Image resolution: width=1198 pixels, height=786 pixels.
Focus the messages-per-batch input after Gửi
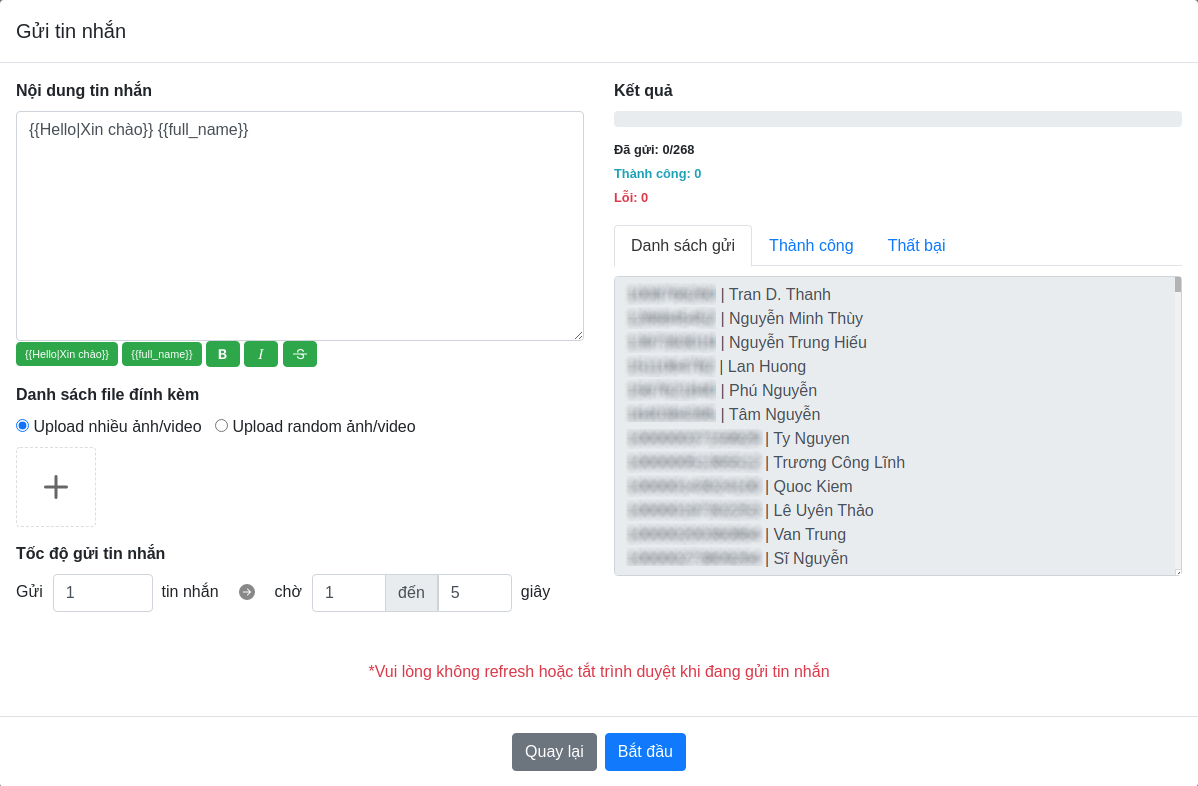pos(102,593)
